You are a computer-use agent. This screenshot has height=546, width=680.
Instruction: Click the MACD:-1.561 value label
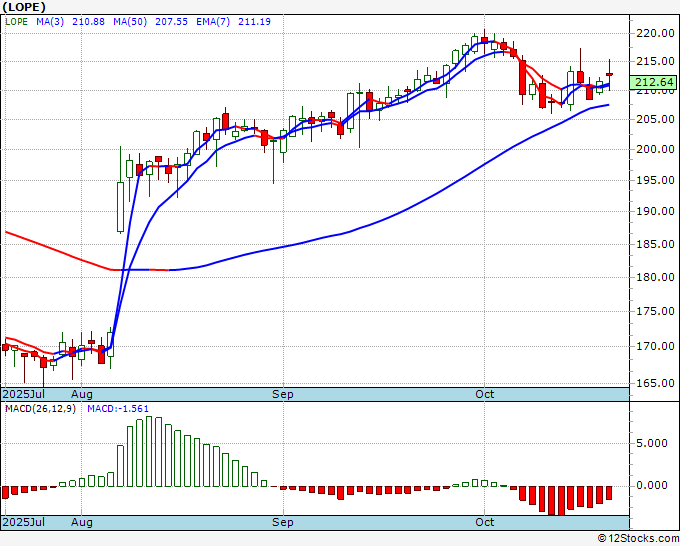pyautogui.click(x=118, y=409)
